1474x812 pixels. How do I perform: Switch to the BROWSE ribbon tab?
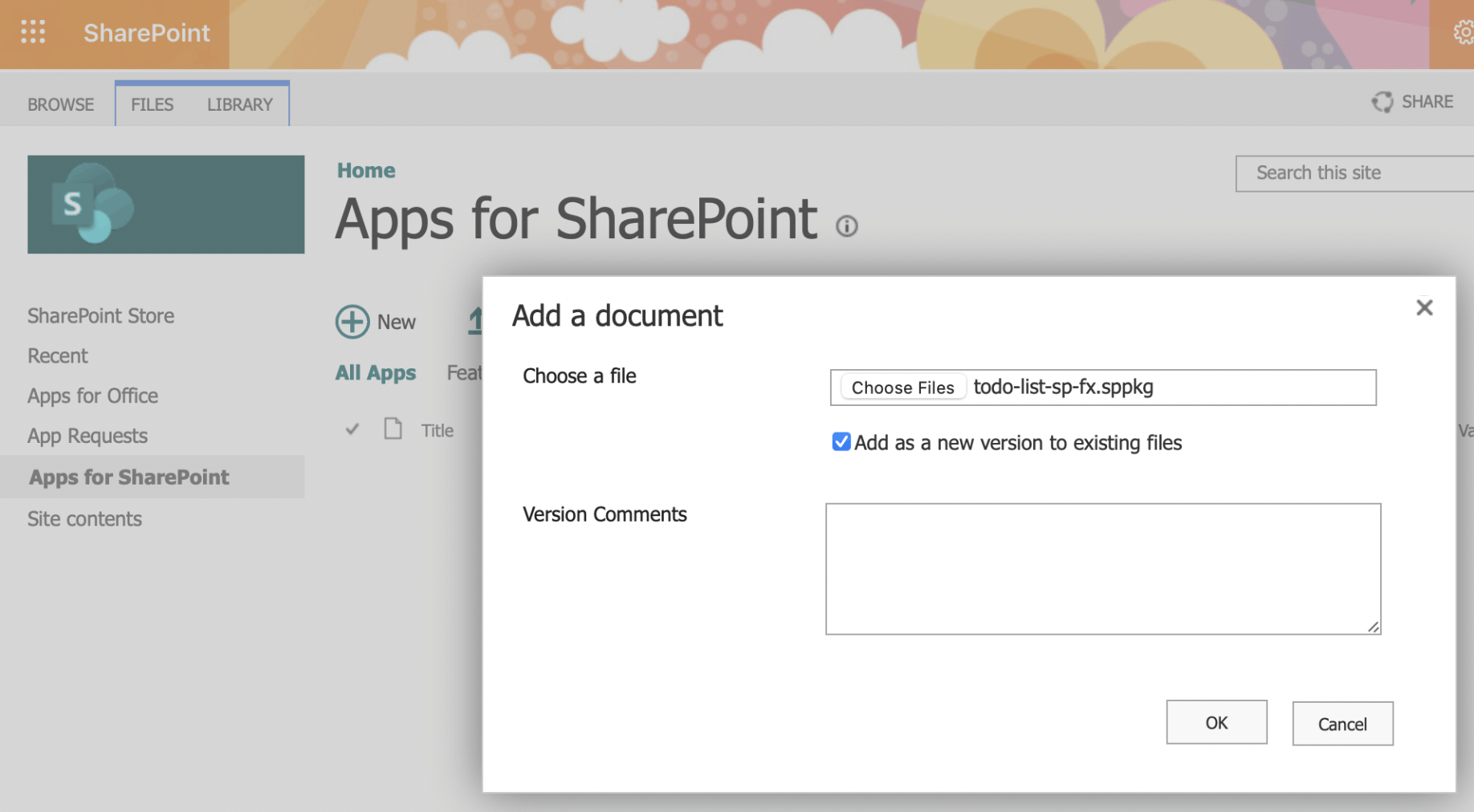coord(60,104)
